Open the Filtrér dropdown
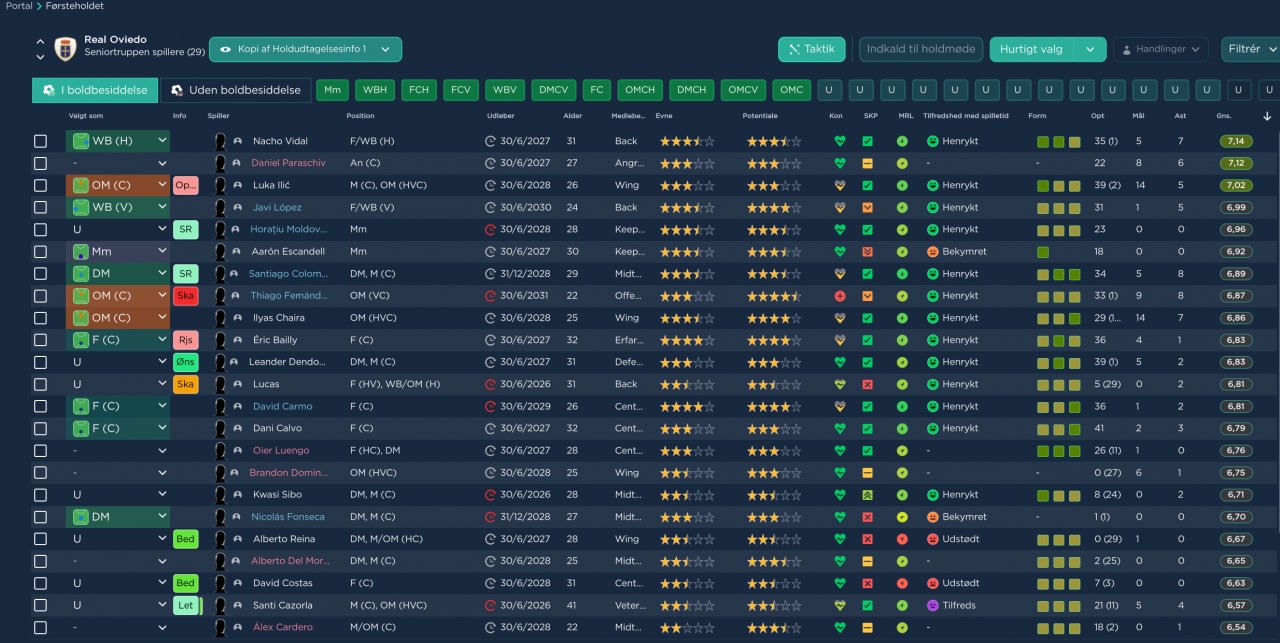Screen dimensions: 1280x643 (1251, 49)
